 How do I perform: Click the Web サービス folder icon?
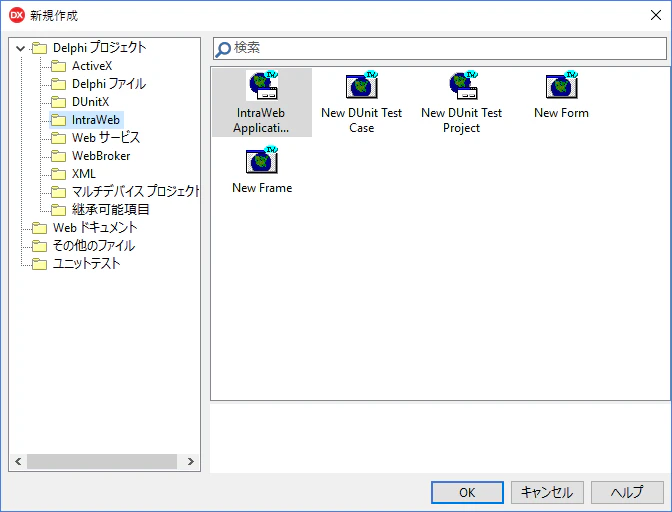(x=59, y=138)
